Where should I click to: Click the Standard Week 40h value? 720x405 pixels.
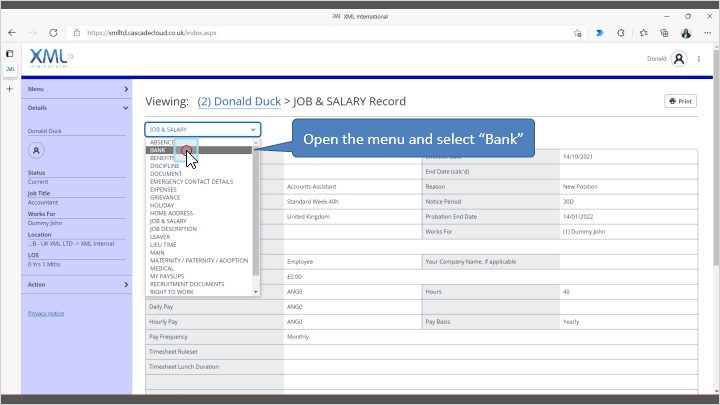[x=353, y=202]
